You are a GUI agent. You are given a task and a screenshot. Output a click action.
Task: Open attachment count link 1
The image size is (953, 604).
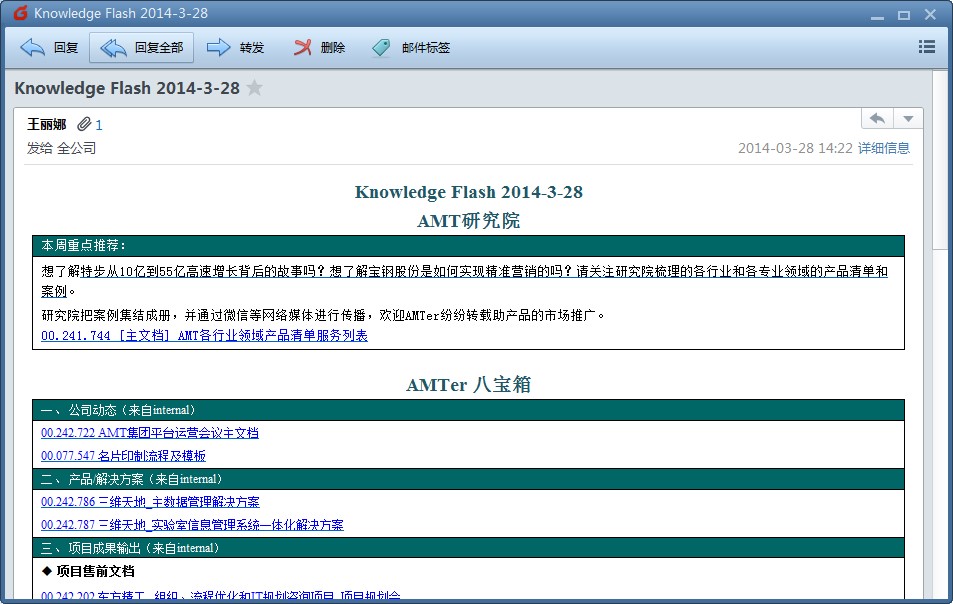99,125
